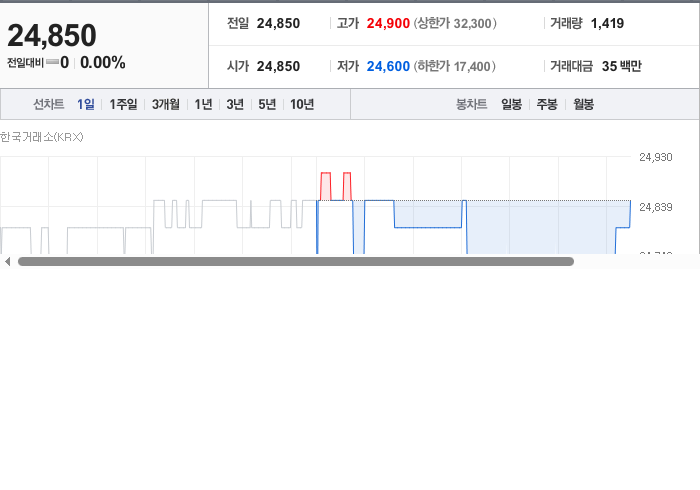700x490 pixels.
Task: Select the 1일 line chart period
Action: click(x=86, y=104)
